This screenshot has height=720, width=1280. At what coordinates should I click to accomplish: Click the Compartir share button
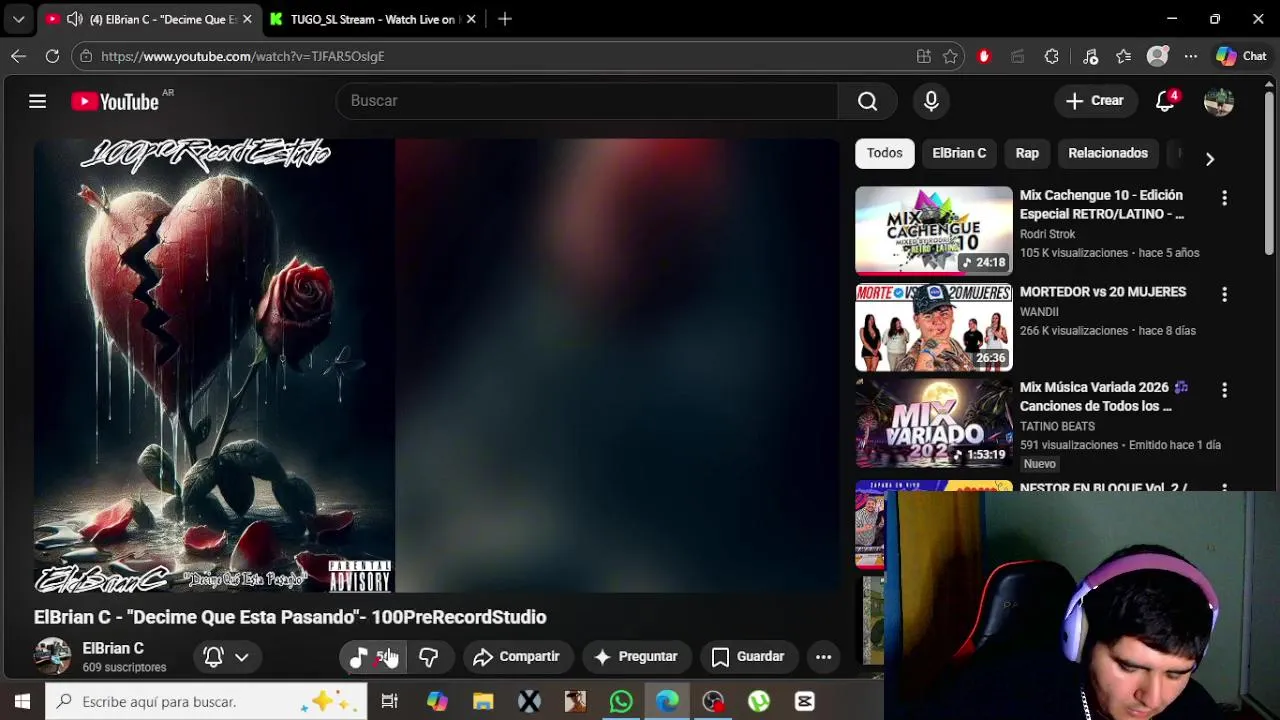point(516,657)
